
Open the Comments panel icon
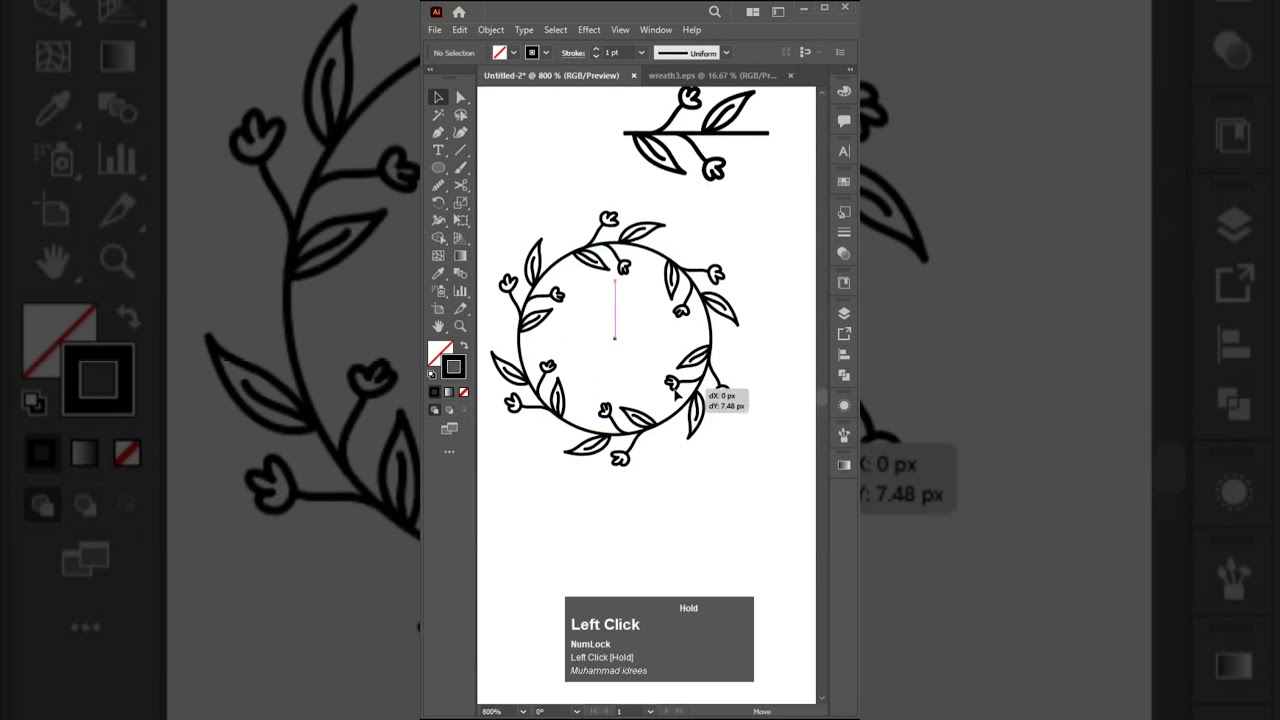[x=844, y=121]
